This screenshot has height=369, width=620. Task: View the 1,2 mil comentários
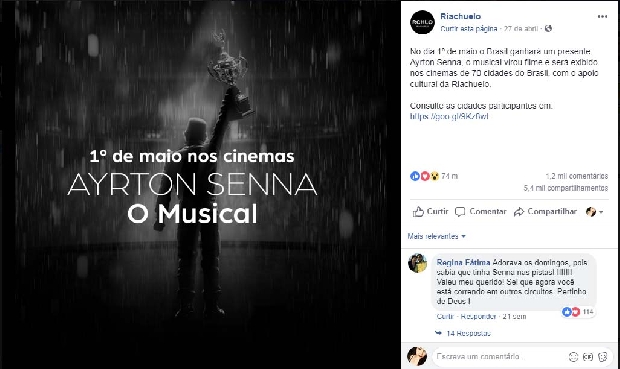[577, 176]
